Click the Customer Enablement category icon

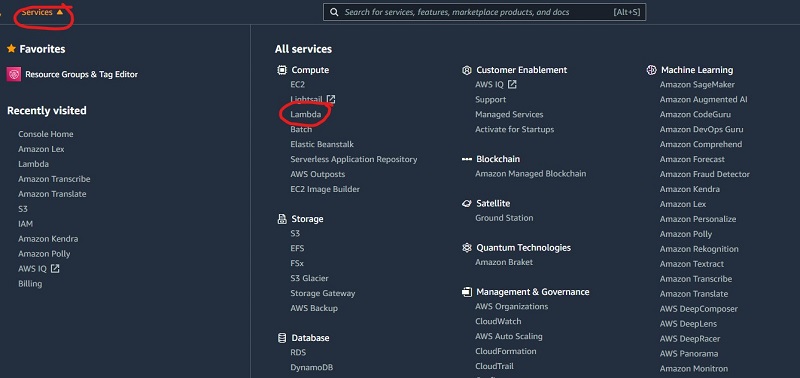click(x=466, y=70)
